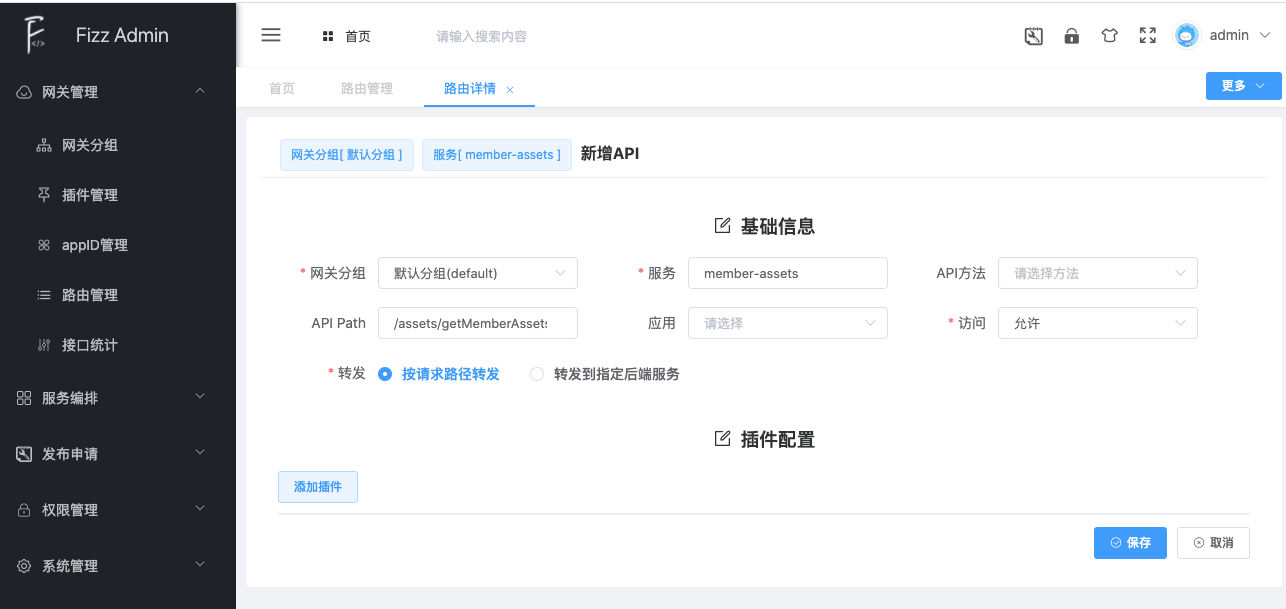
Task: Open the 网关分组 dropdown
Action: [477, 273]
